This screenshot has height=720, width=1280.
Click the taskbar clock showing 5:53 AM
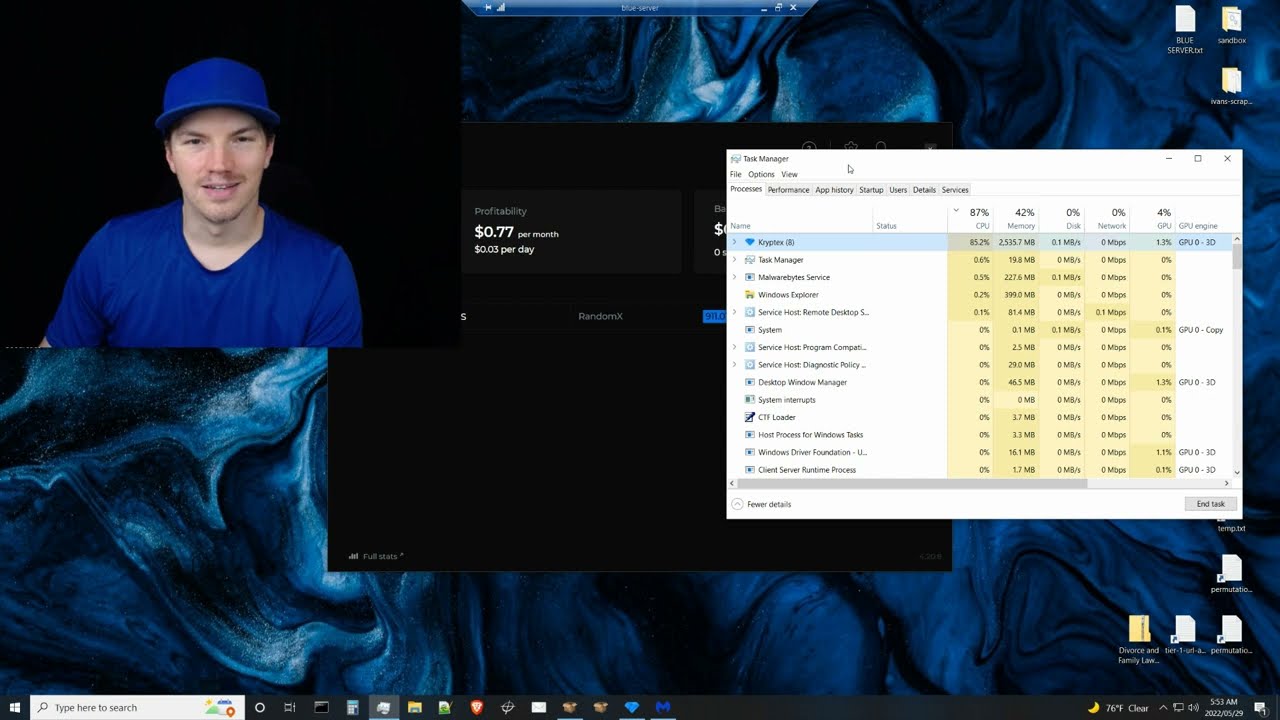[1223, 708]
